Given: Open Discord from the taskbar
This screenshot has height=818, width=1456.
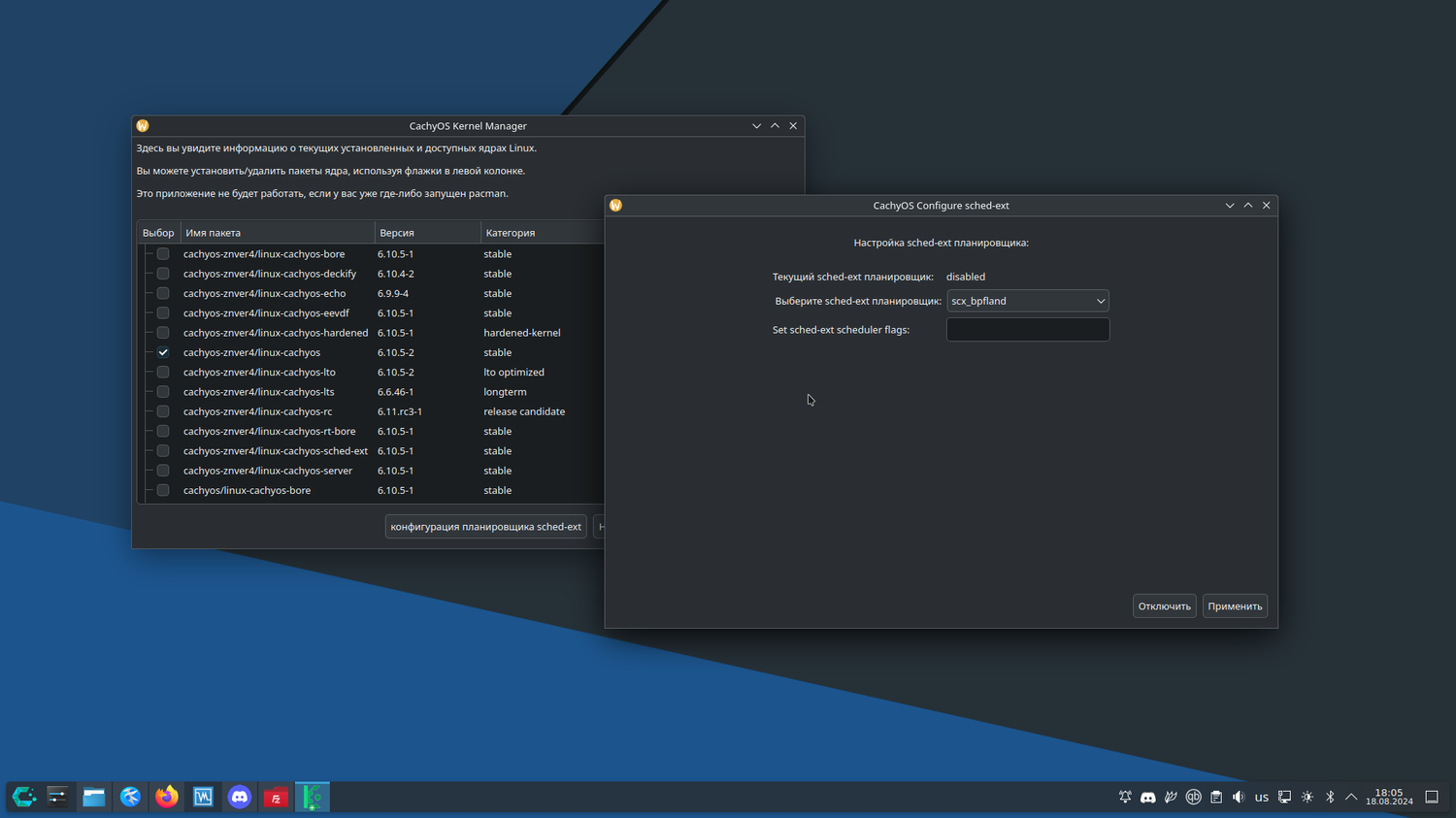Looking at the screenshot, I should pos(240,797).
